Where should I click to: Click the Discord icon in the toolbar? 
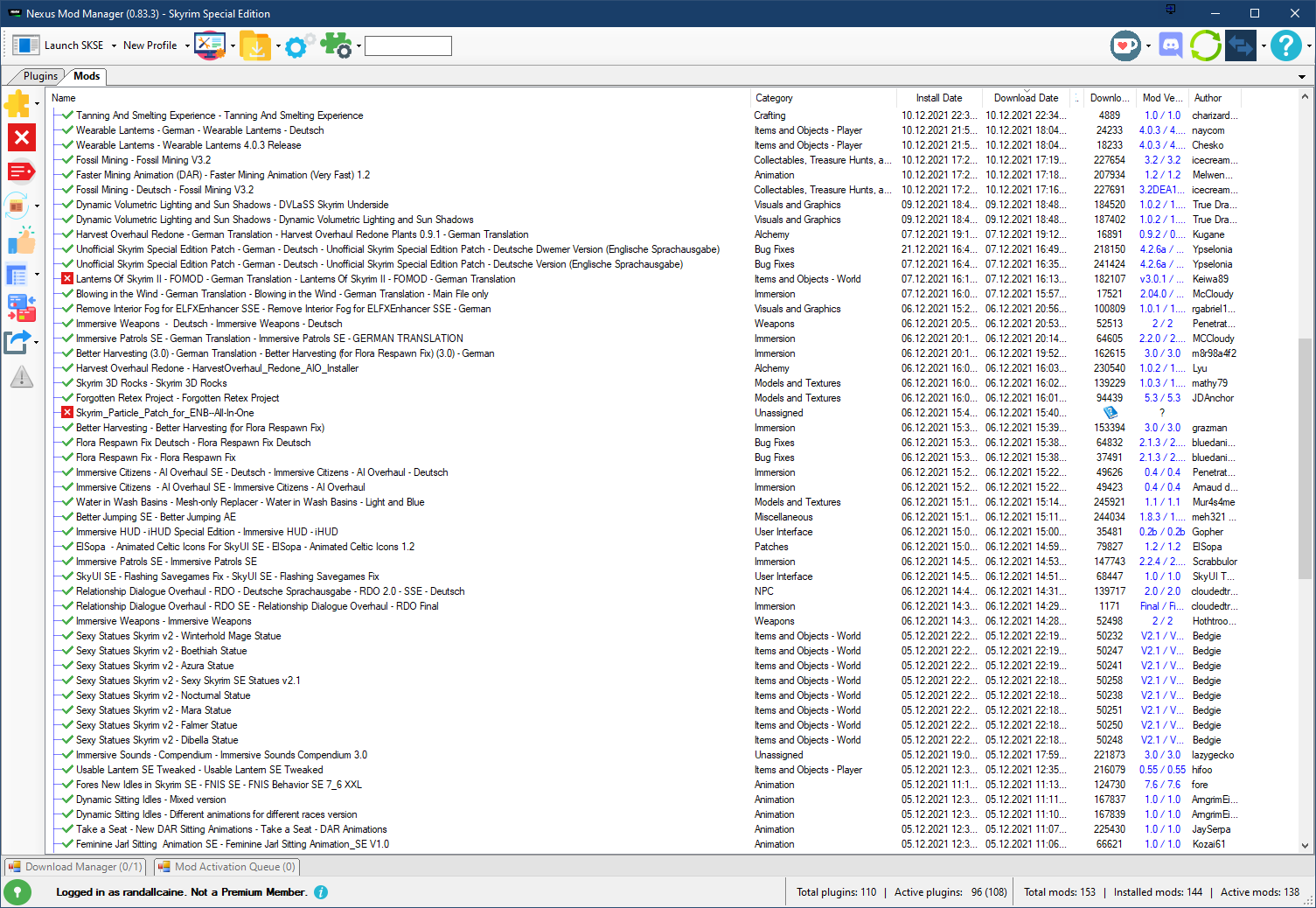click(x=1170, y=45)
